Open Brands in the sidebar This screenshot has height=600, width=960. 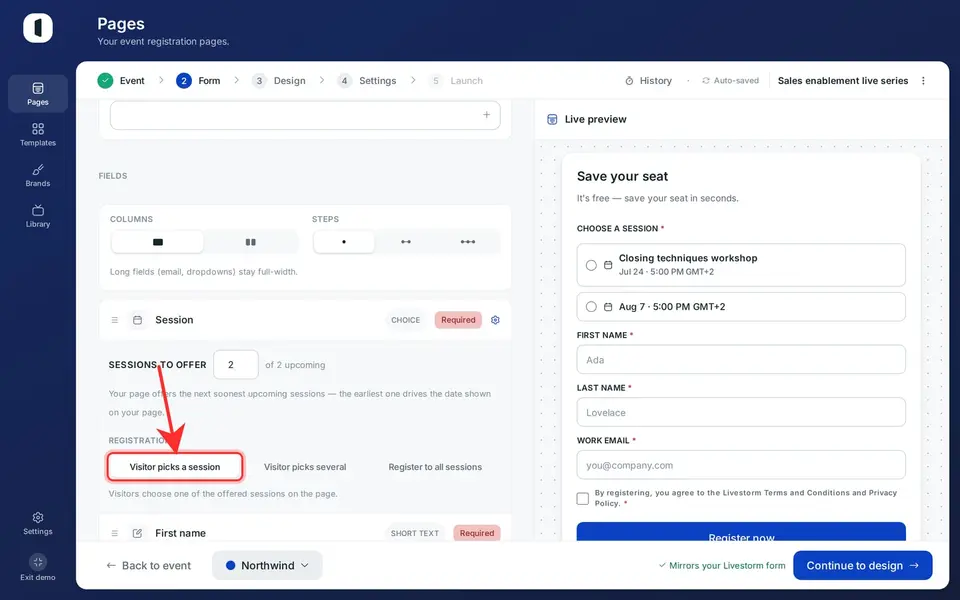38,175
